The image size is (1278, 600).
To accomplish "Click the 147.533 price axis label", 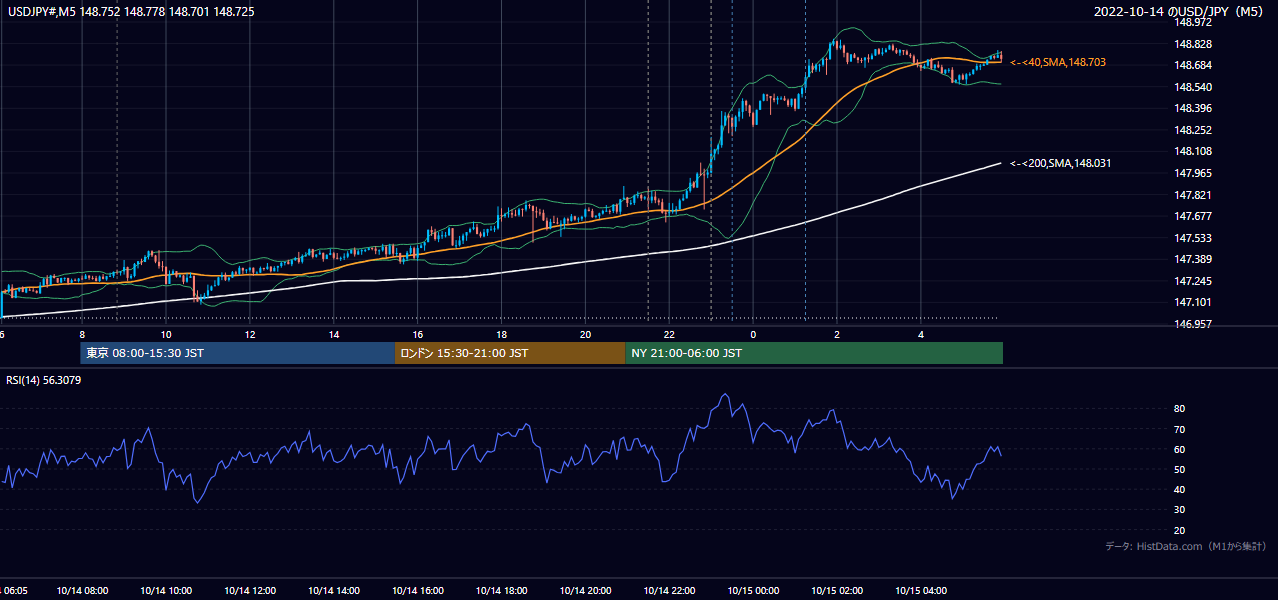I will tap(1191, 238).
